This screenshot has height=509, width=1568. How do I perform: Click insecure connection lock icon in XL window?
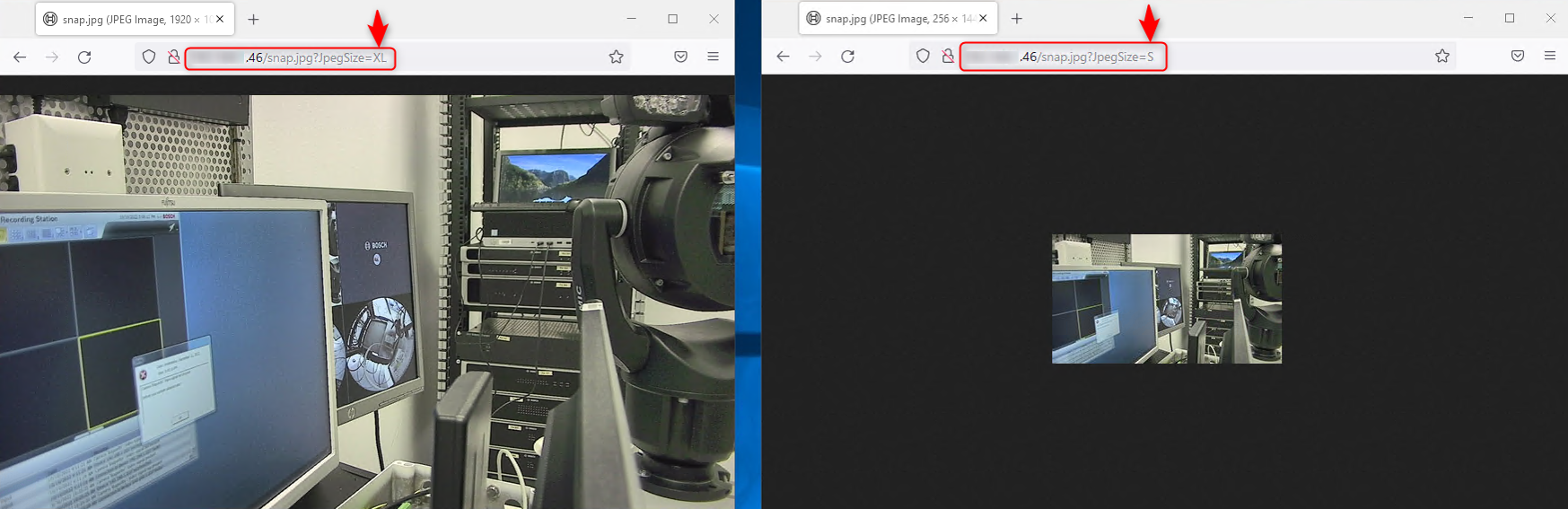pos(173,57)
